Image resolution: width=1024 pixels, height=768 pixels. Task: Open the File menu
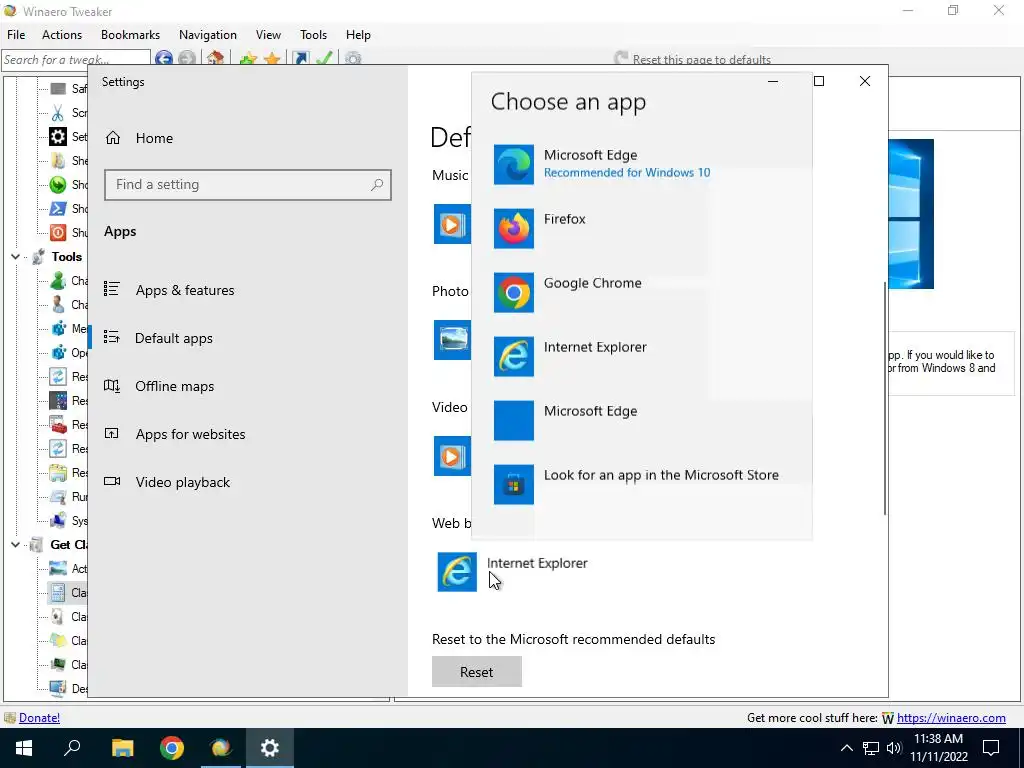[x=16, y=35]
